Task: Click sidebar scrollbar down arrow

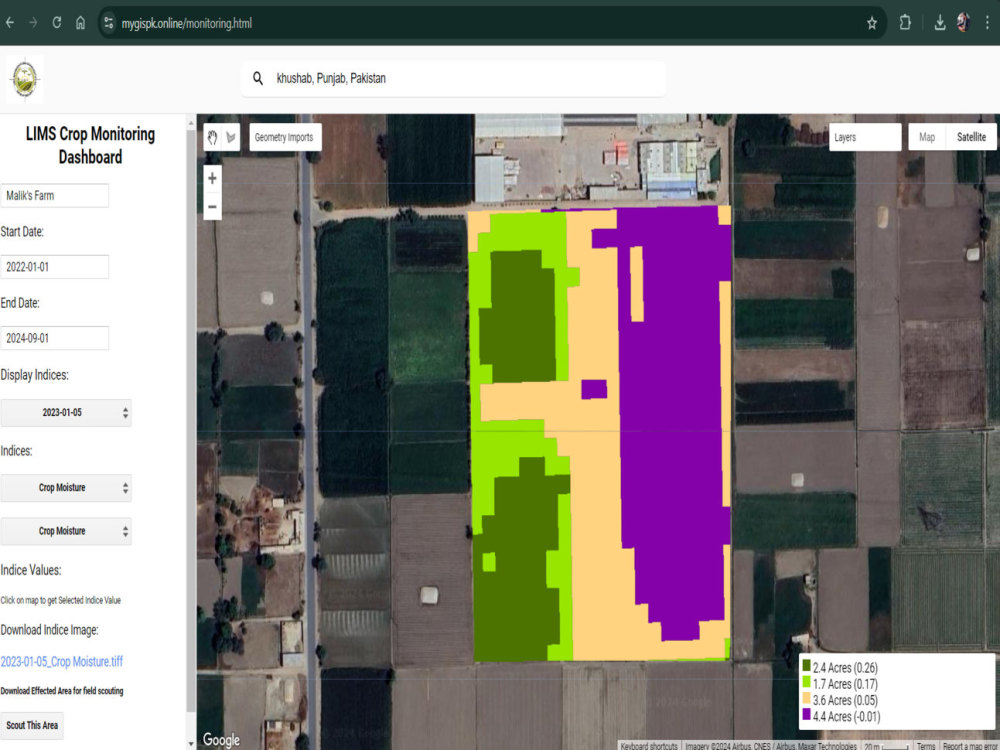Action: [191, 744]
